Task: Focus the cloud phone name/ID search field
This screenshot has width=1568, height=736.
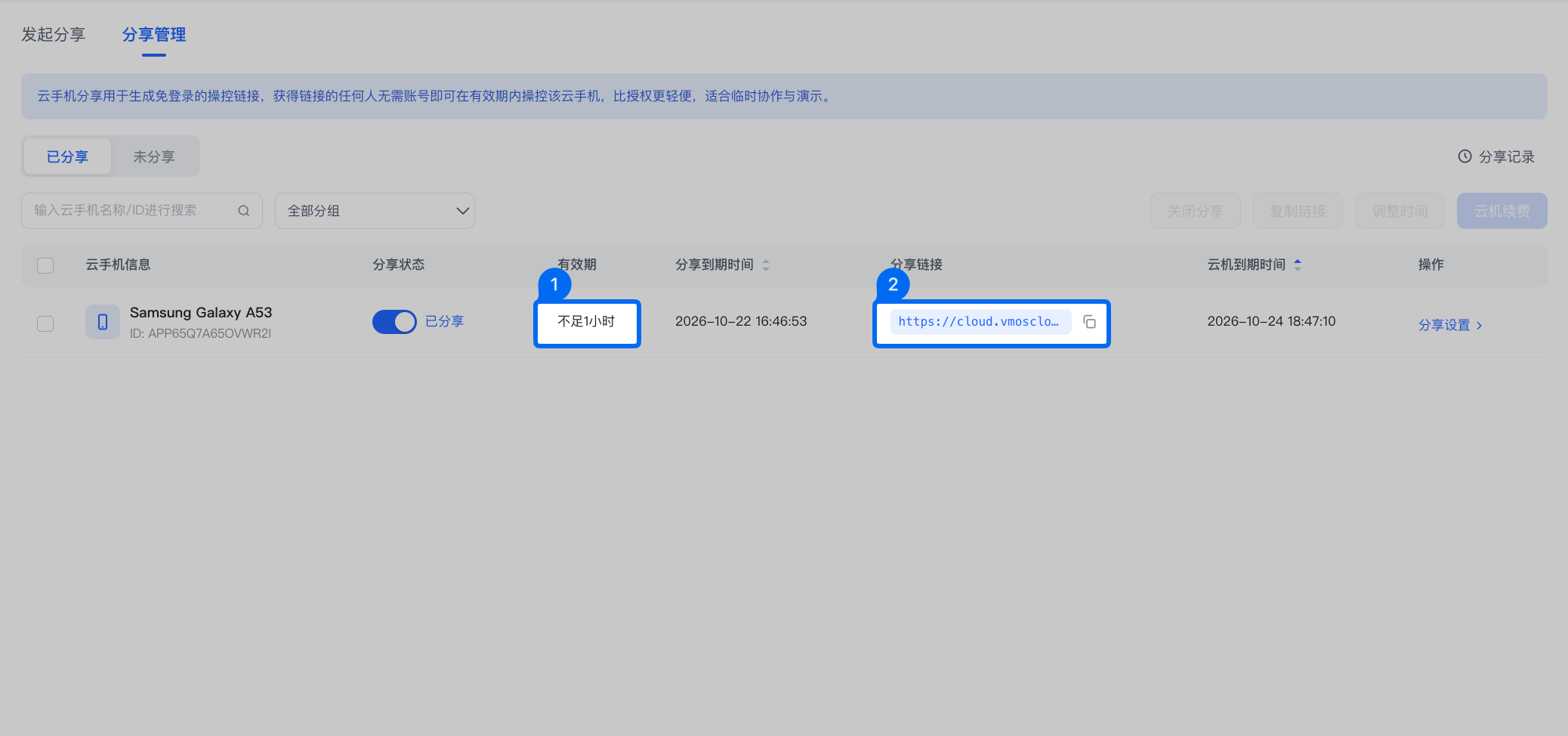Action: (142, 211)
